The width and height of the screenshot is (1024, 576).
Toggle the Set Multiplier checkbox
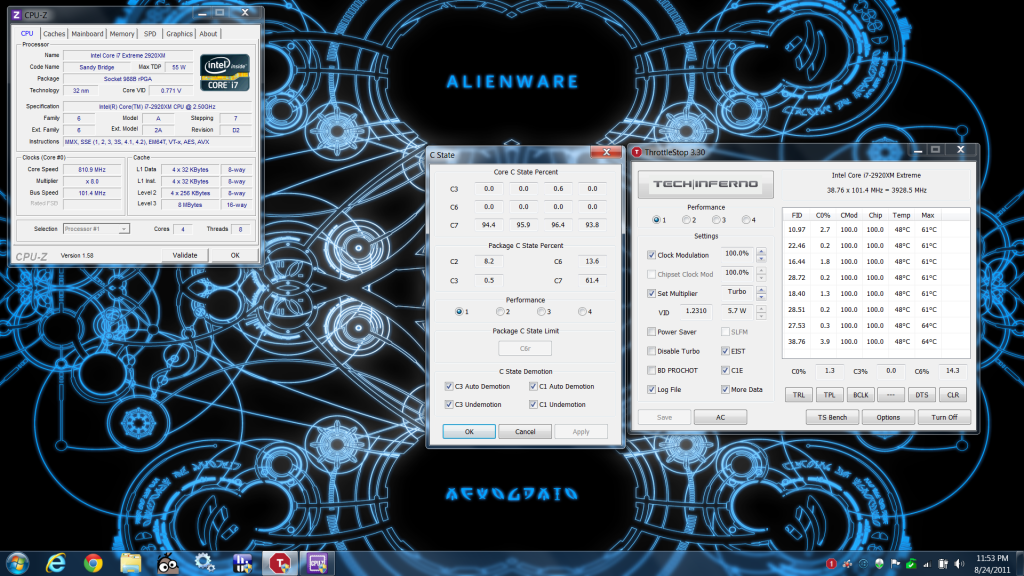tap(651, 293)
